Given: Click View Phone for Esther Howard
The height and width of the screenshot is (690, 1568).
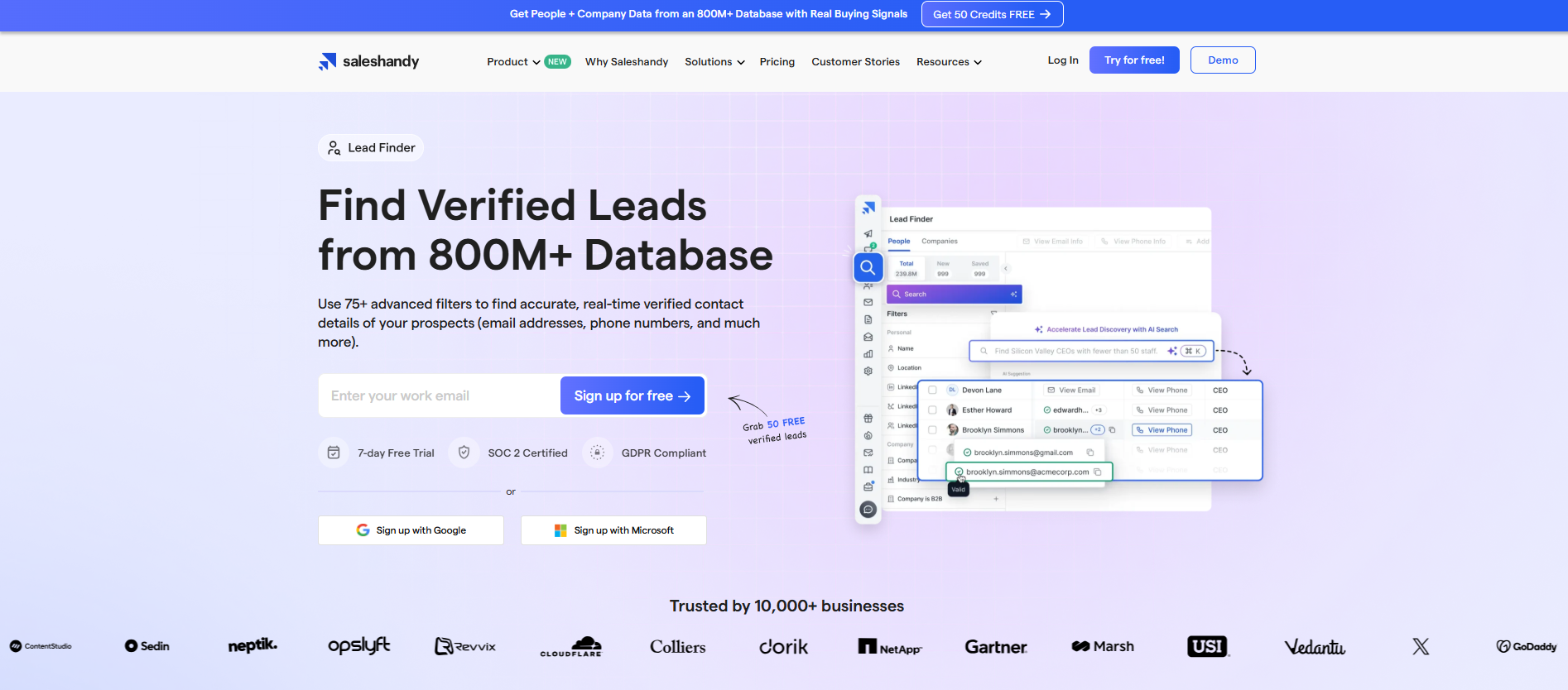Looking at the screenshot, I should 1162,410.
